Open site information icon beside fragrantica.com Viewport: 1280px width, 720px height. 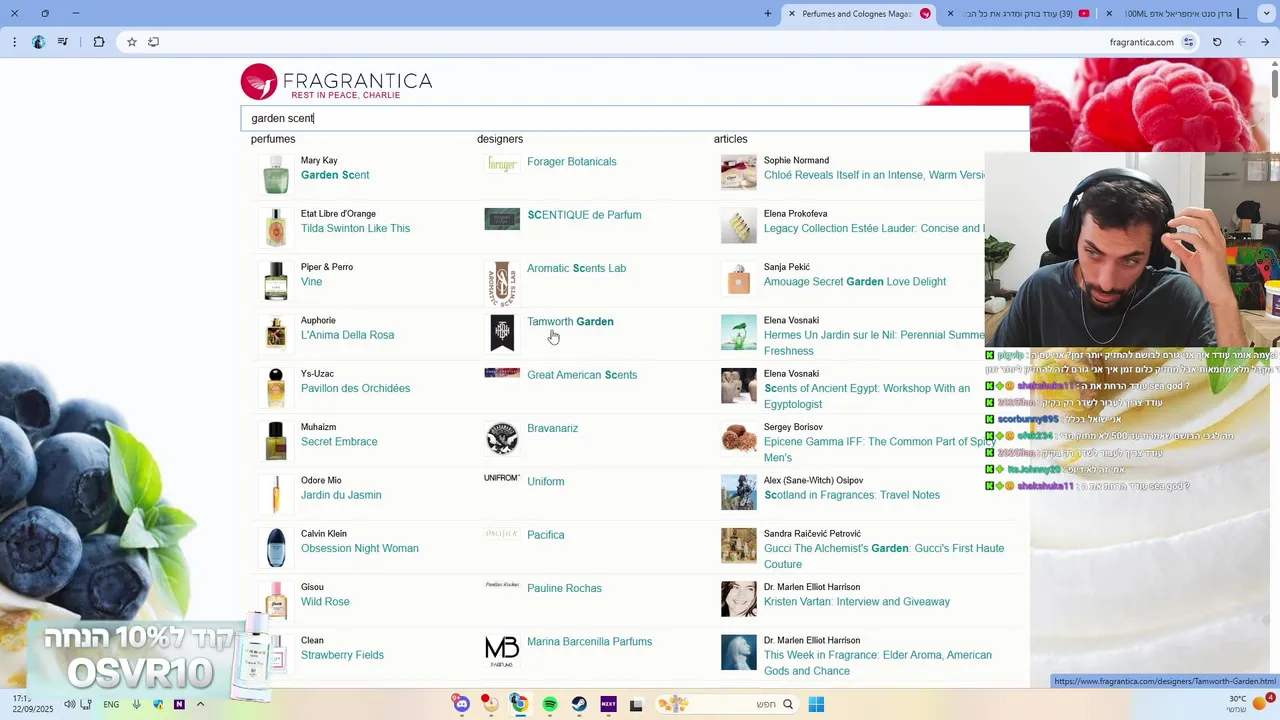1188,42
